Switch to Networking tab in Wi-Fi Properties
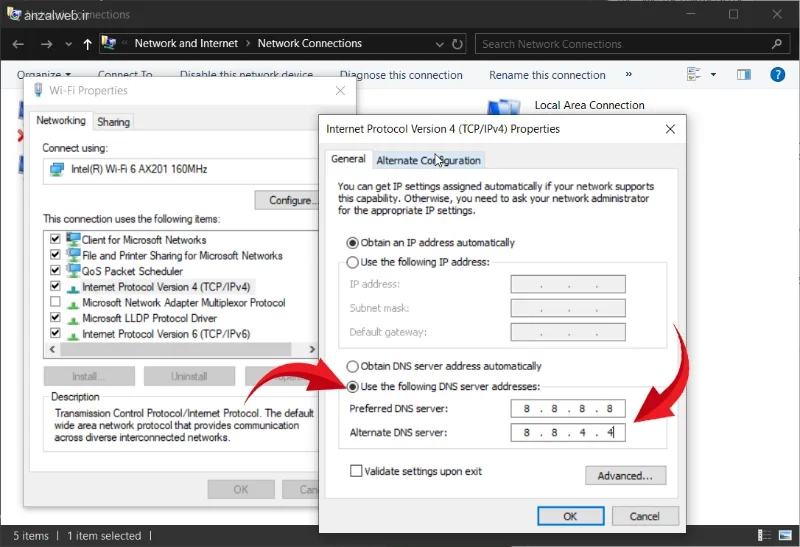The width and height of the screenshot is (800, 547). 61,120
